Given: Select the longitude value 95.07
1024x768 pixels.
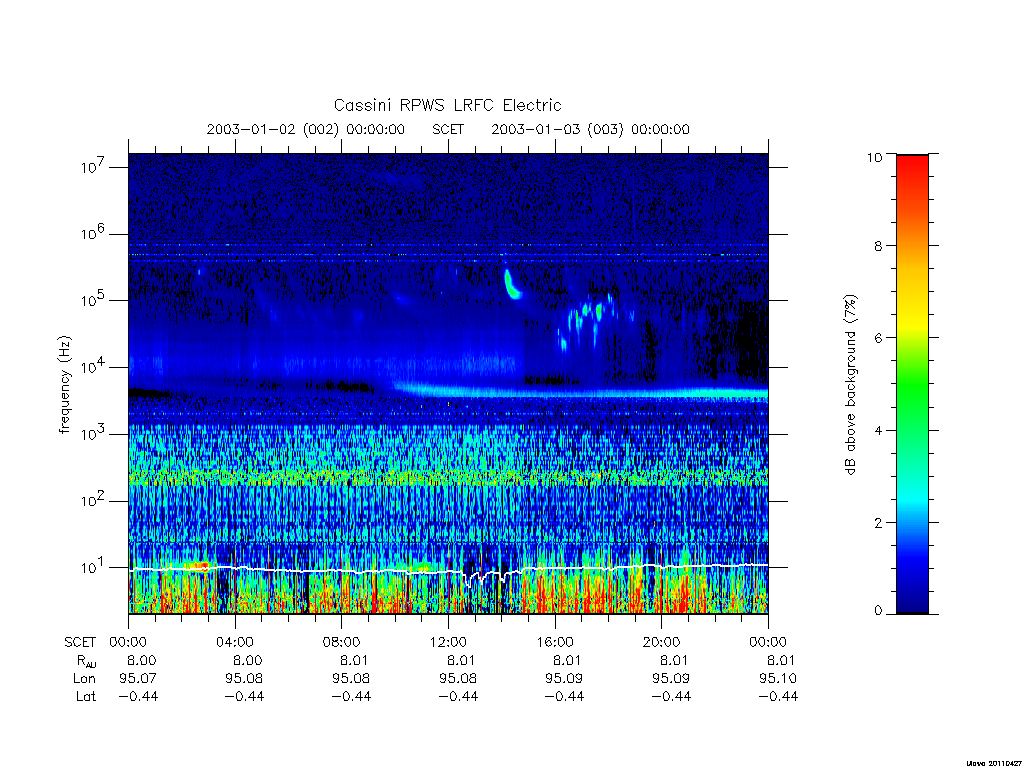Looking at the screenshot, I should (138, 679).
